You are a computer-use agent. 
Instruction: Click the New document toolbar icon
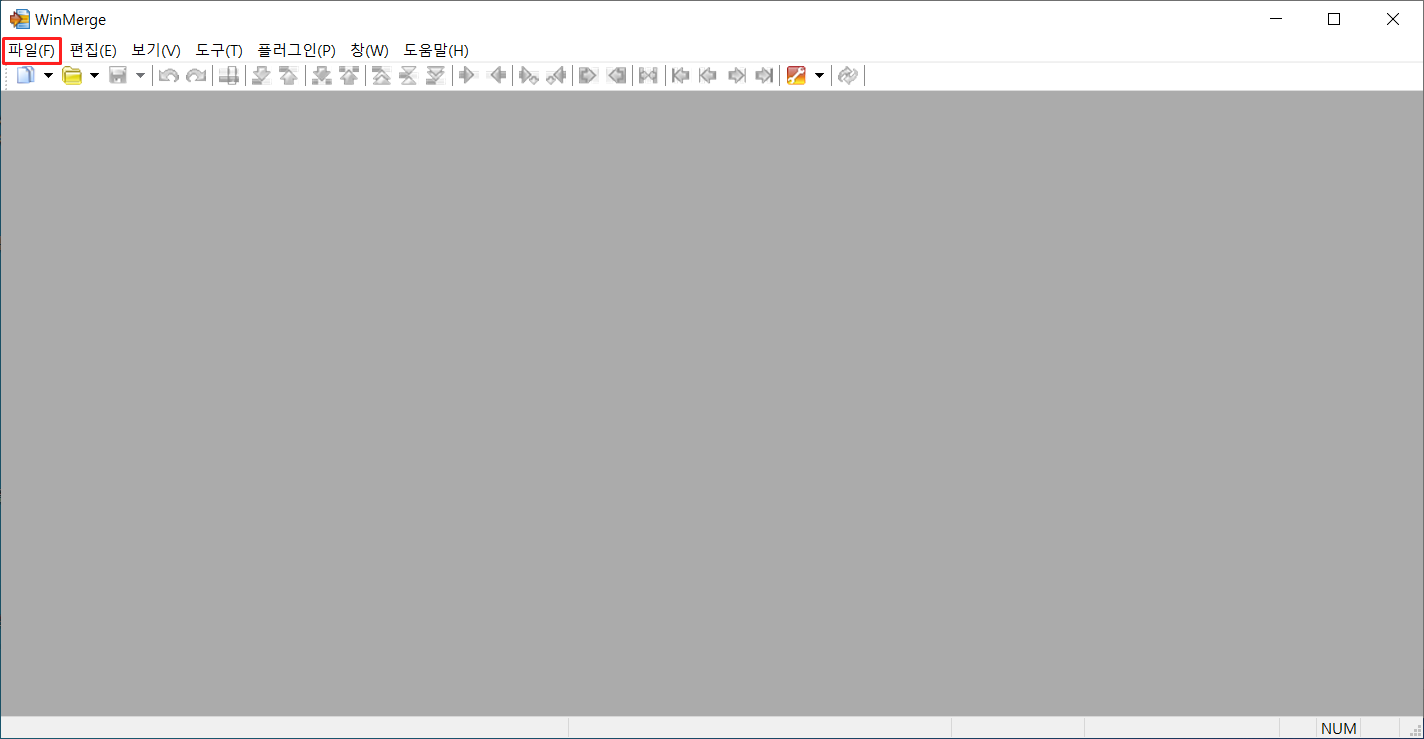click(x=25, y=75)
